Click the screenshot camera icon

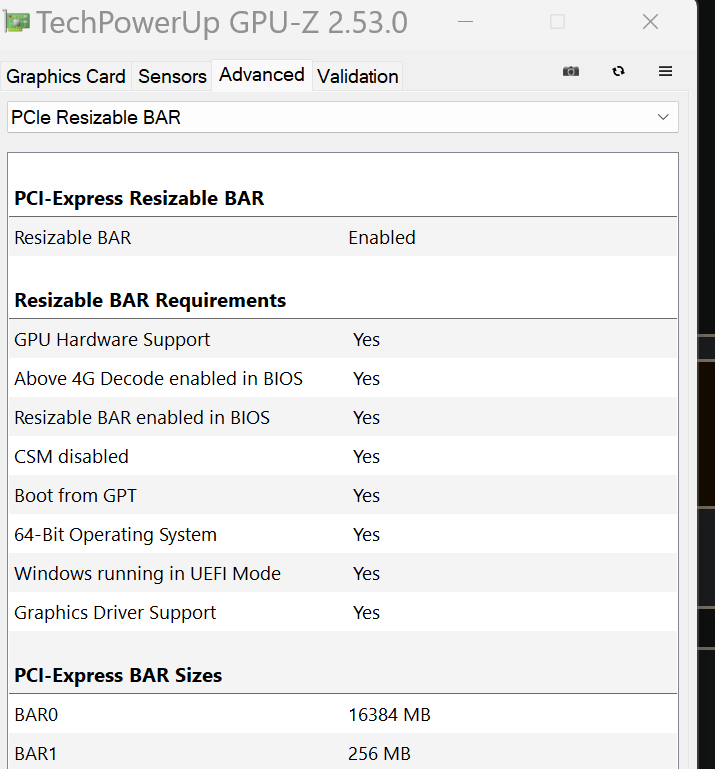tap(571, 71)
